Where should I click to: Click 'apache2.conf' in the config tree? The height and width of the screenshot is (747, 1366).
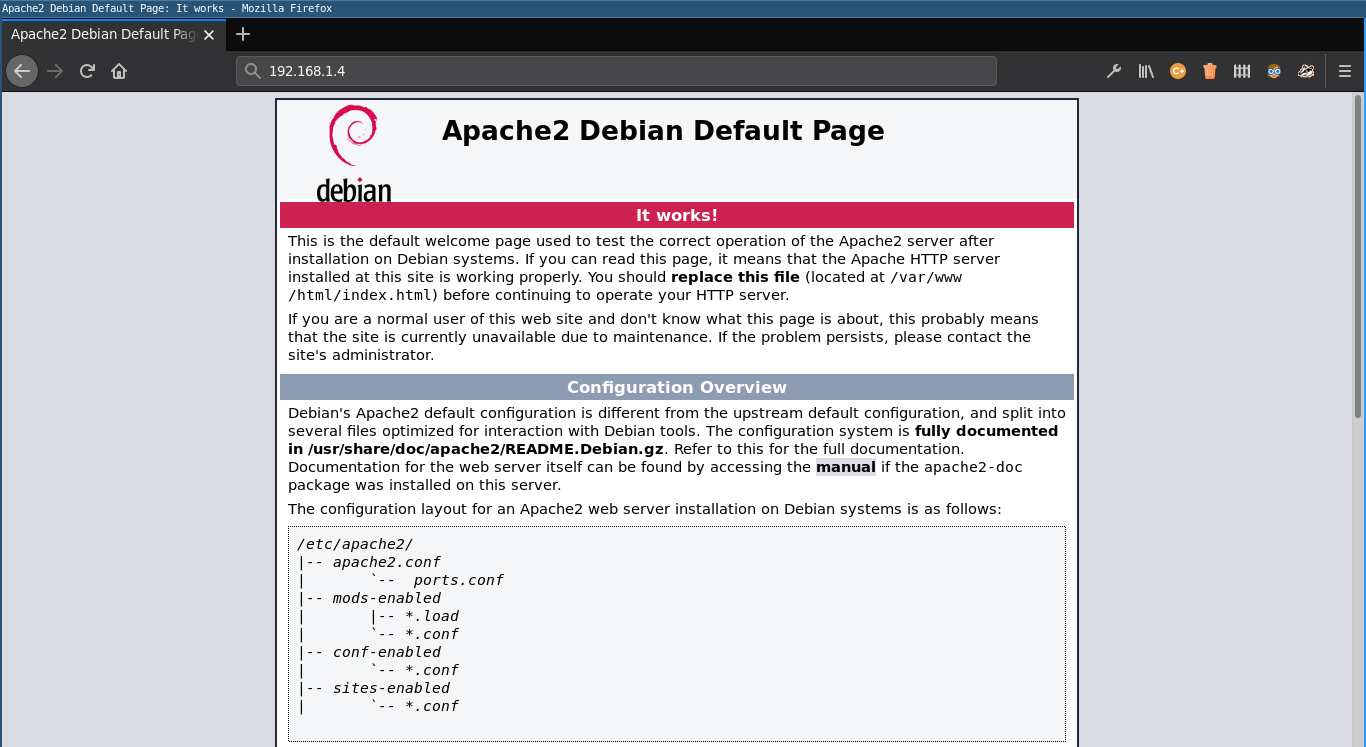[x=386, y=562]
